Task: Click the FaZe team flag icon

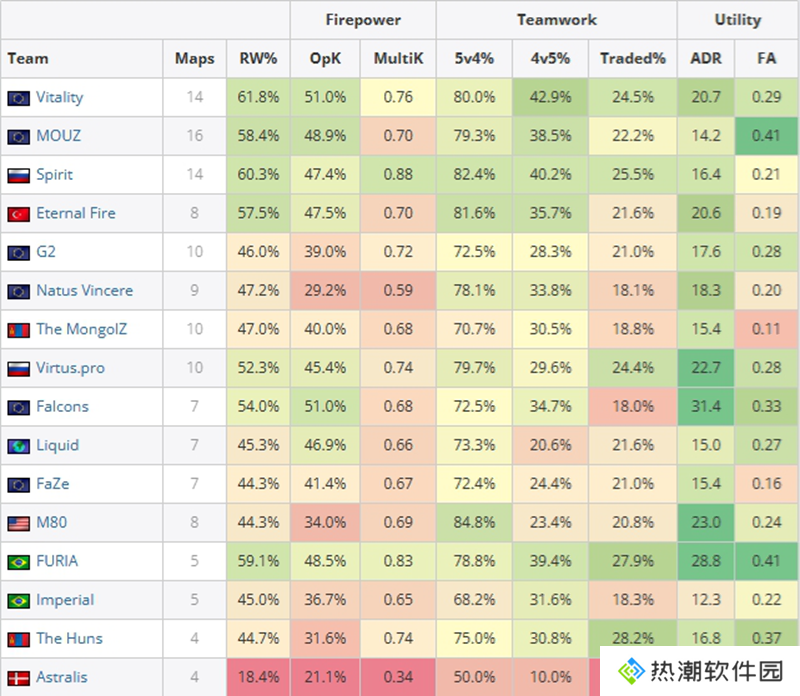Action: coord(18,485)
